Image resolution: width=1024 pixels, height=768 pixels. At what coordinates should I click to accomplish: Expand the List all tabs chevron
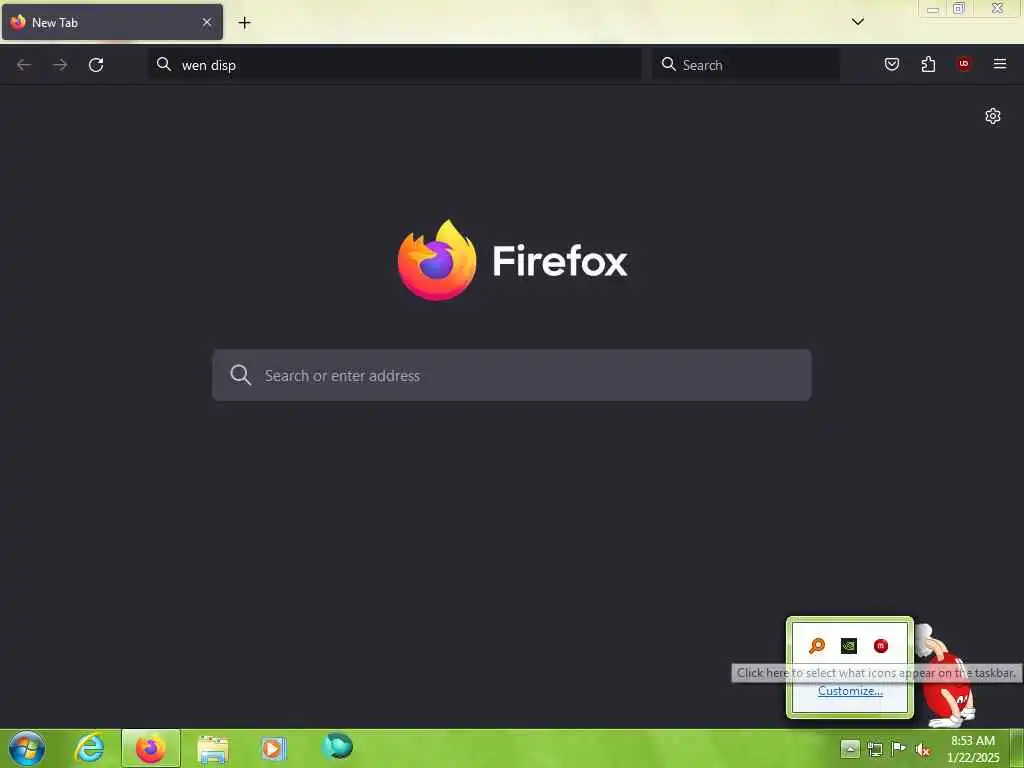point(858,22)
